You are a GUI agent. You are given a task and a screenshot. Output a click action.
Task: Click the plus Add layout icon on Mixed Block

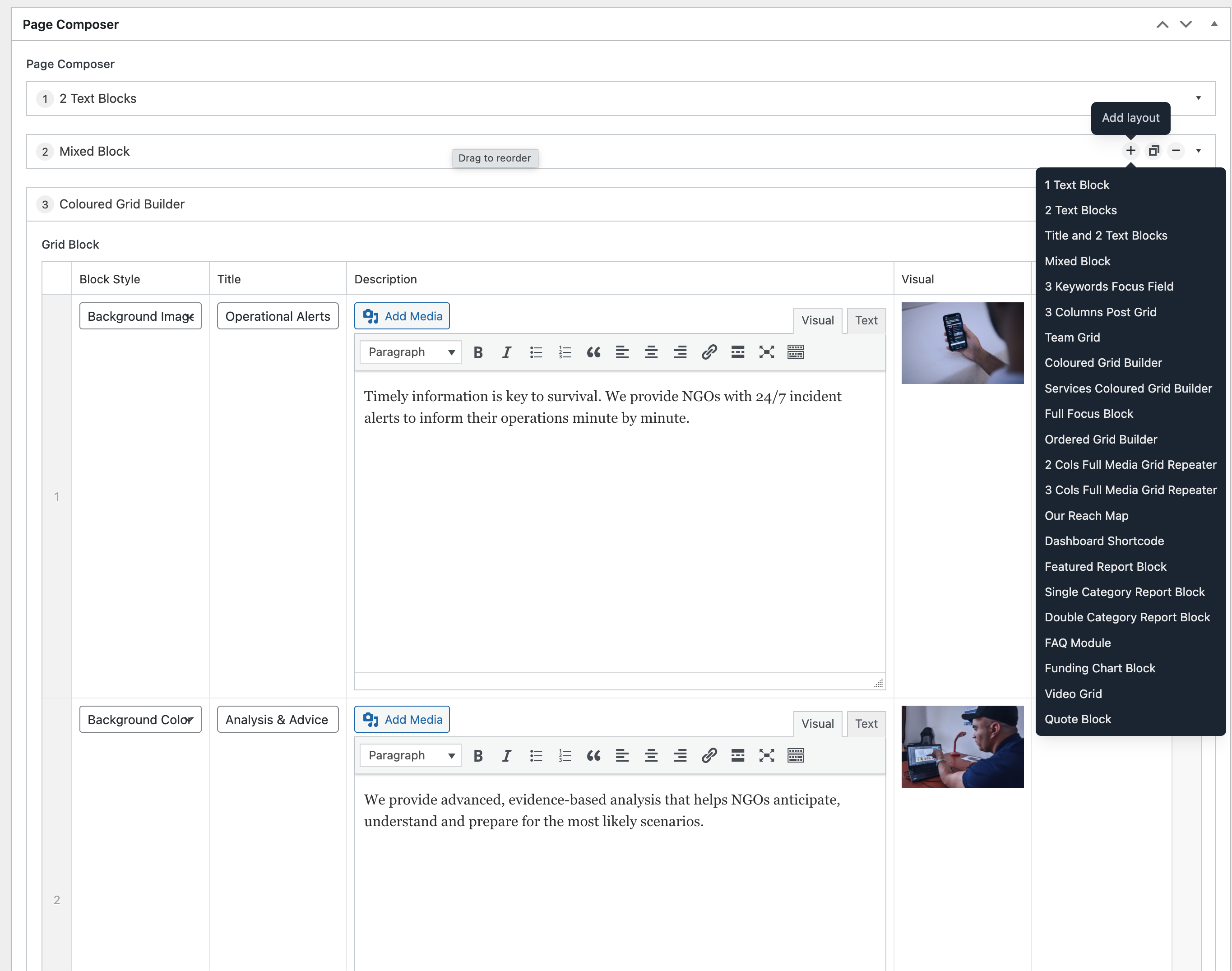(1131, 151)
